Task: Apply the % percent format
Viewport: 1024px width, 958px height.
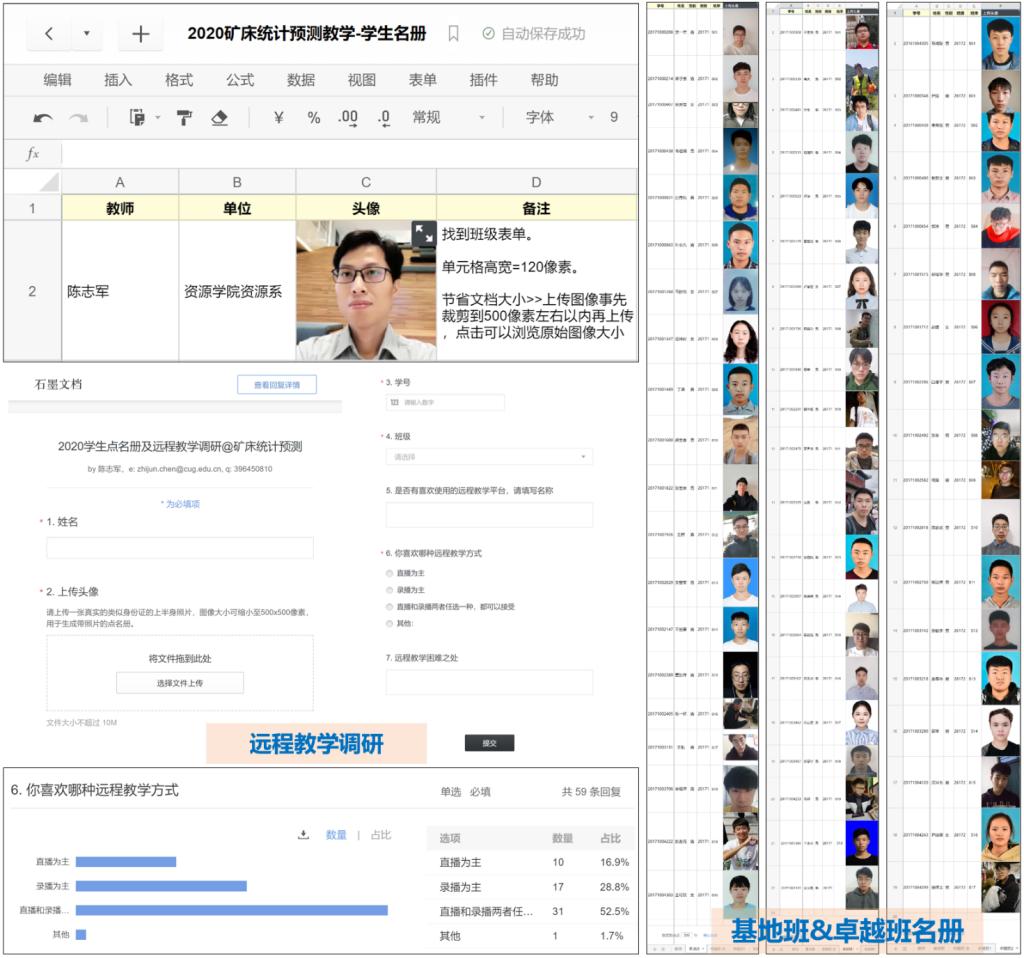Action: pyautogui.click(x=314, y=118)
